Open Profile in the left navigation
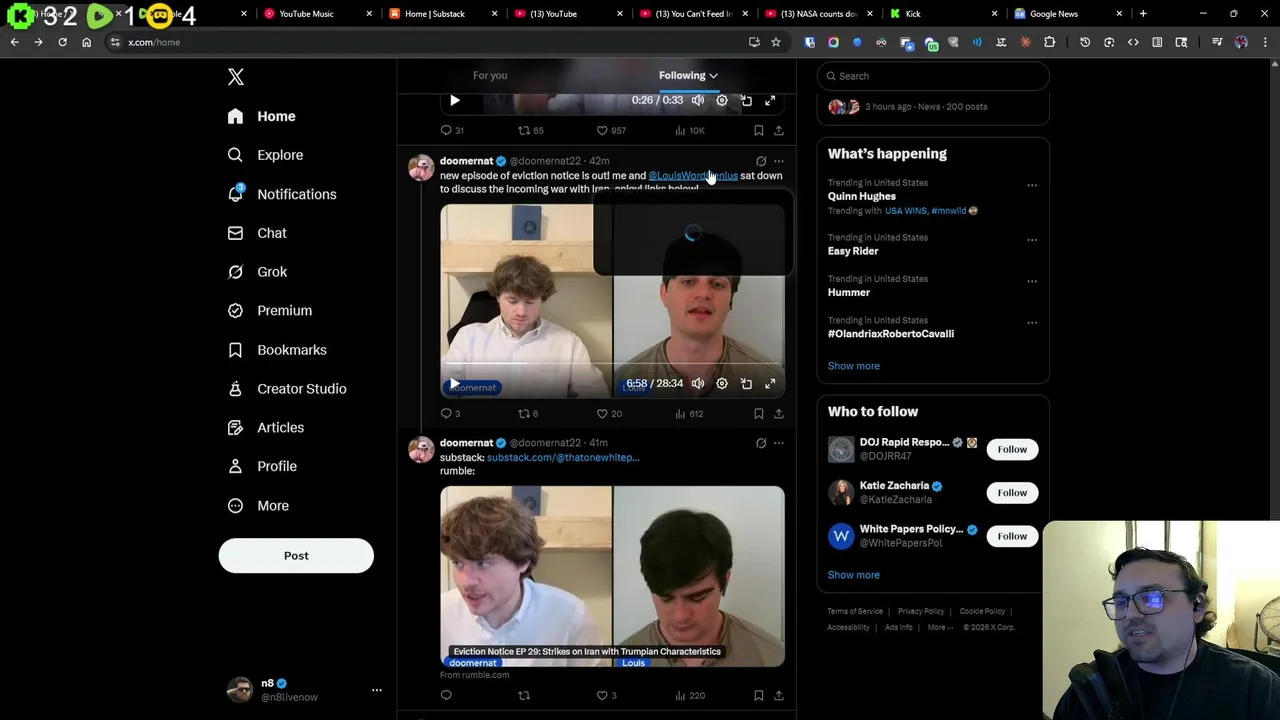Image resolution: width=1280 pixels, height=720 pixels. click(261, 466)
